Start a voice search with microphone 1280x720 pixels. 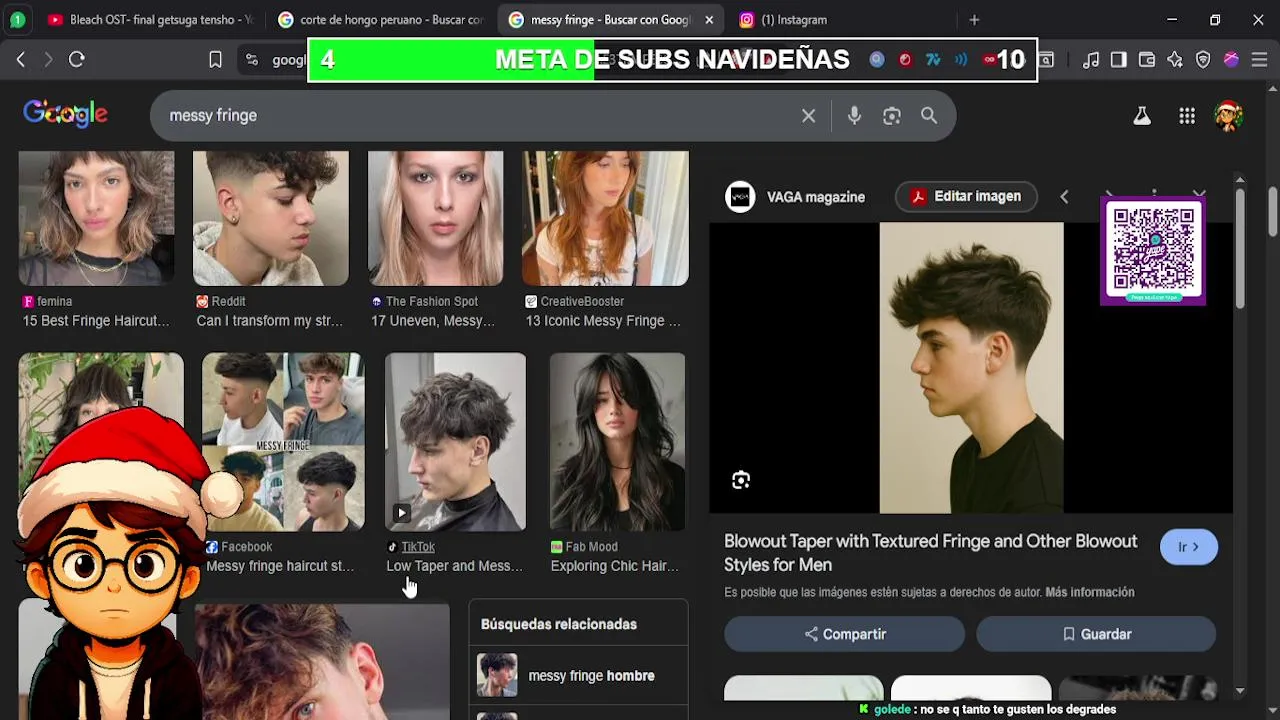click(x=854, y=116)
